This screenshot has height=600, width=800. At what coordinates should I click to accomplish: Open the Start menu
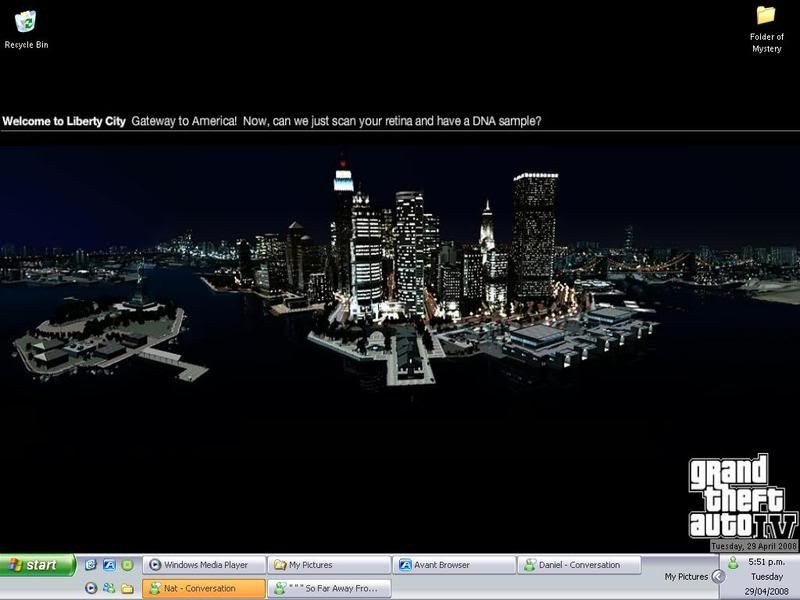click(38, 565)
